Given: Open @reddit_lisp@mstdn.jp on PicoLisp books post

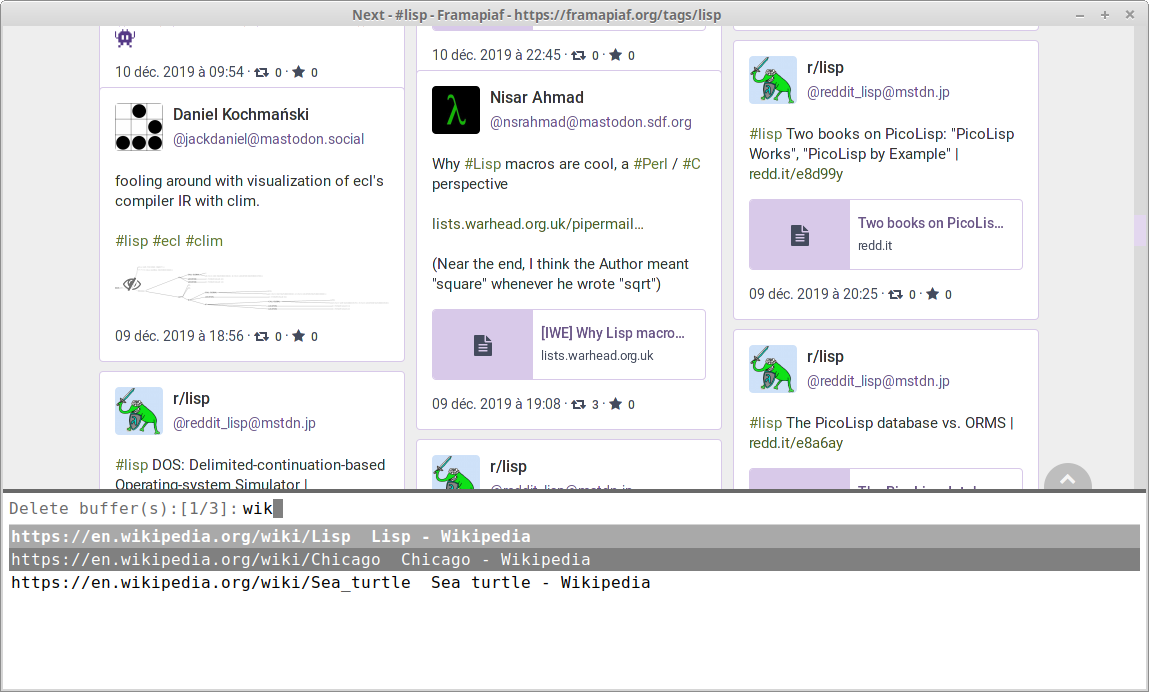Looking at the screenshot, I should [878, 92].
